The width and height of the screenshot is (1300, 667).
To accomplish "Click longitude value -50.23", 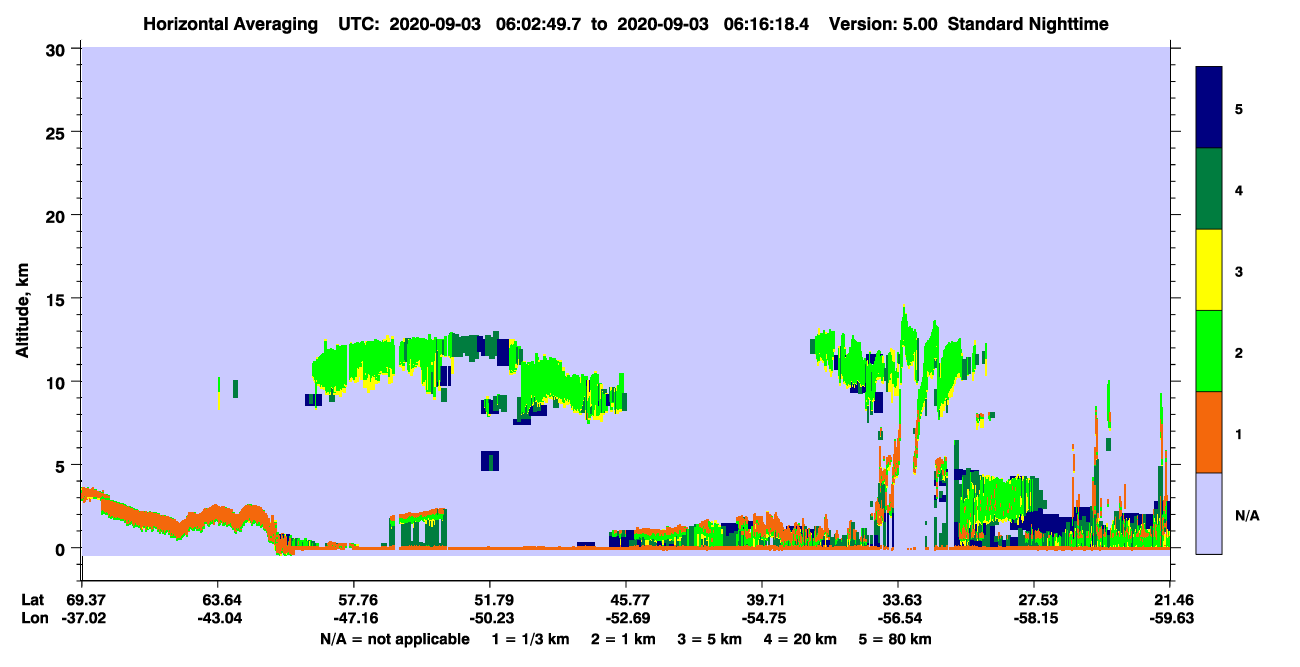I will tap(489, 618).
